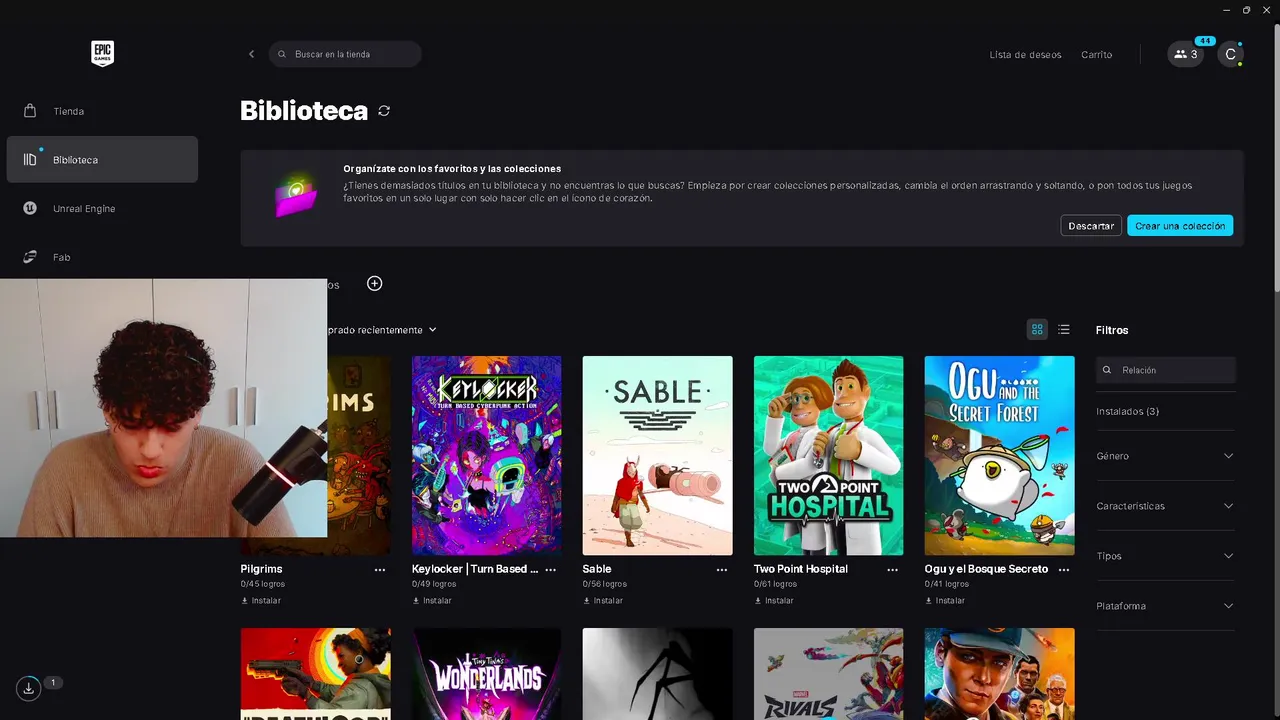This screenshot has height=720, width=1280.
Task: Expand the Tipos filter
Action: pyautogui.click(x=1165, y=556)
